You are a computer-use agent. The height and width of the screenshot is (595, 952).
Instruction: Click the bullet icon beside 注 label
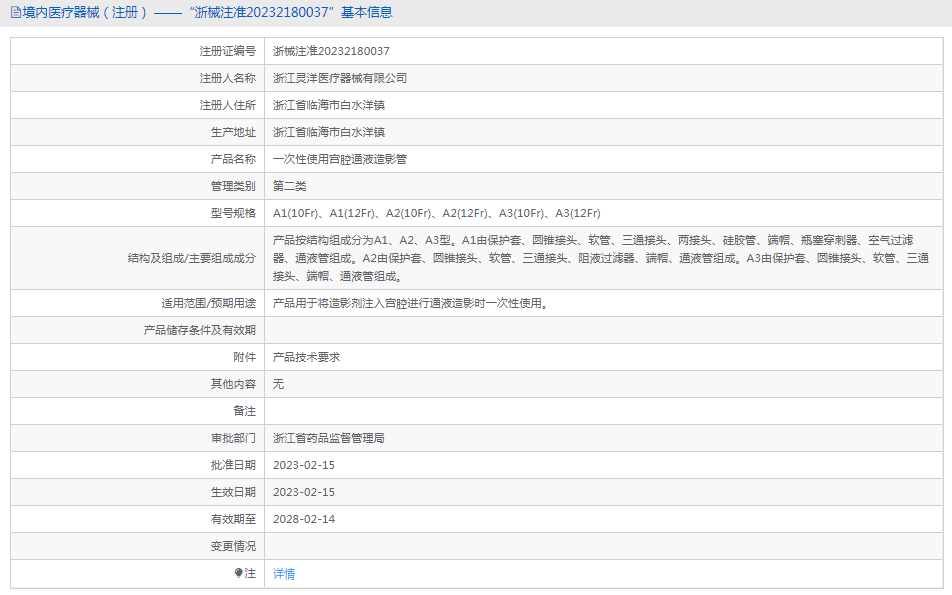[x=239, y=573]
